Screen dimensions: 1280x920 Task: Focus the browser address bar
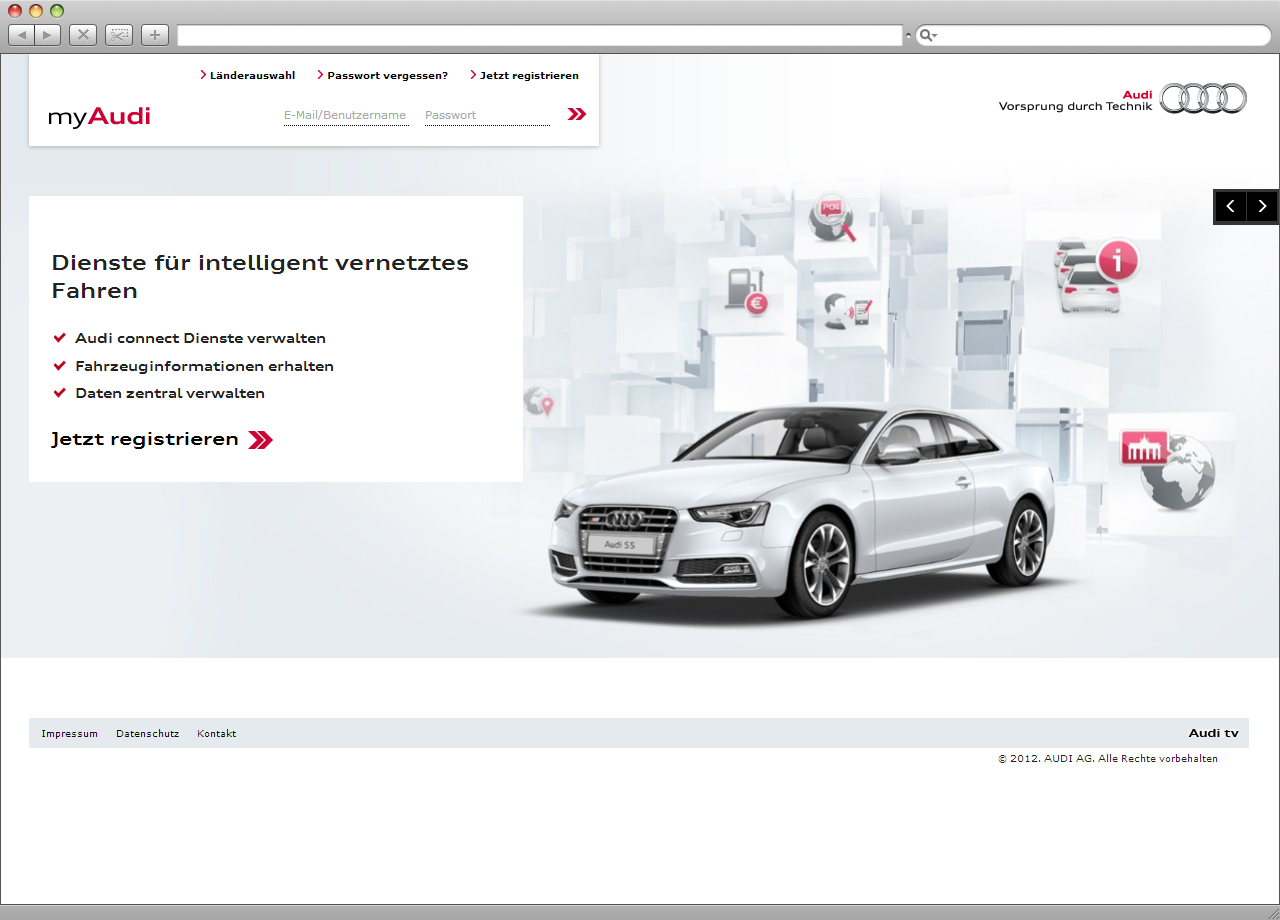[540, 35]
